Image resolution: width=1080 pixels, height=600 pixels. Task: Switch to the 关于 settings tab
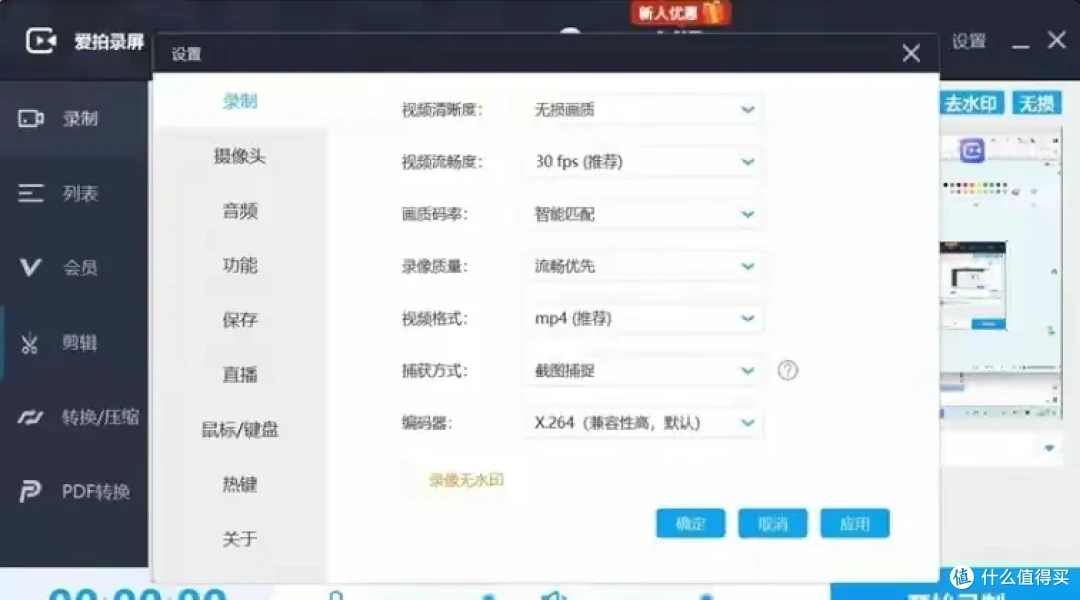click(240, 539)
